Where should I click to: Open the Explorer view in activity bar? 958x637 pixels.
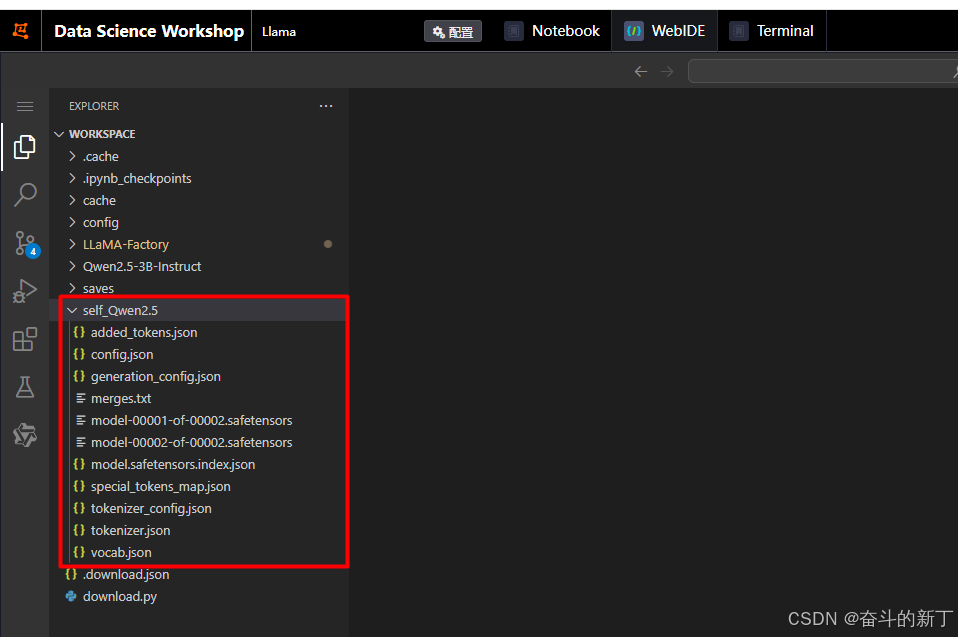click(x=24, y=147)
